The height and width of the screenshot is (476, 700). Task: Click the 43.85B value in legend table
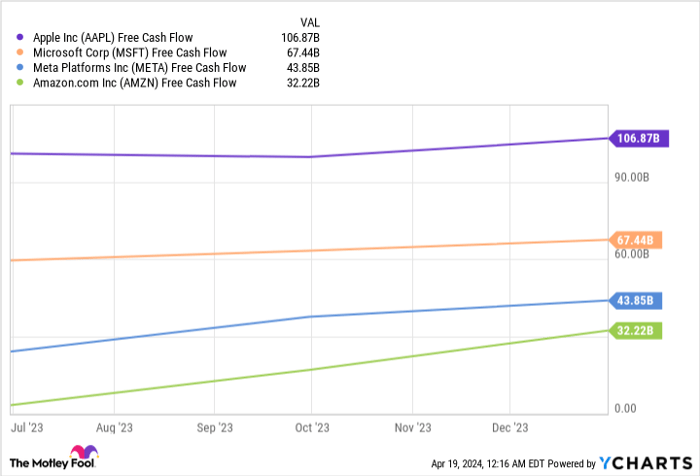tap(303, 68)
